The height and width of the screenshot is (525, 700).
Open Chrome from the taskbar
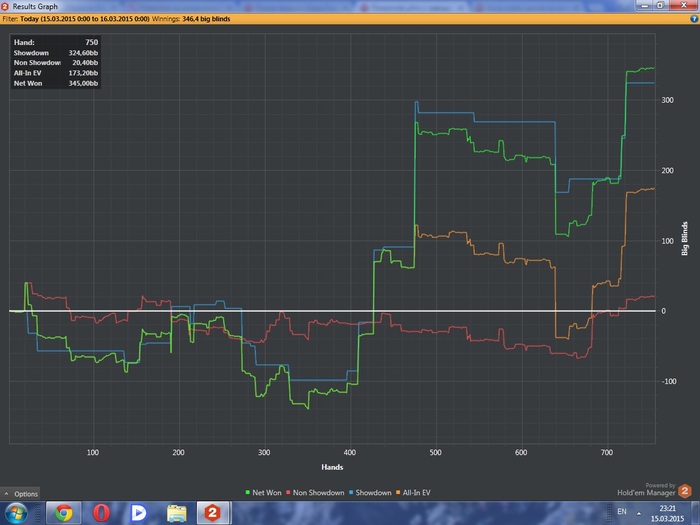(x=63, y=513)
